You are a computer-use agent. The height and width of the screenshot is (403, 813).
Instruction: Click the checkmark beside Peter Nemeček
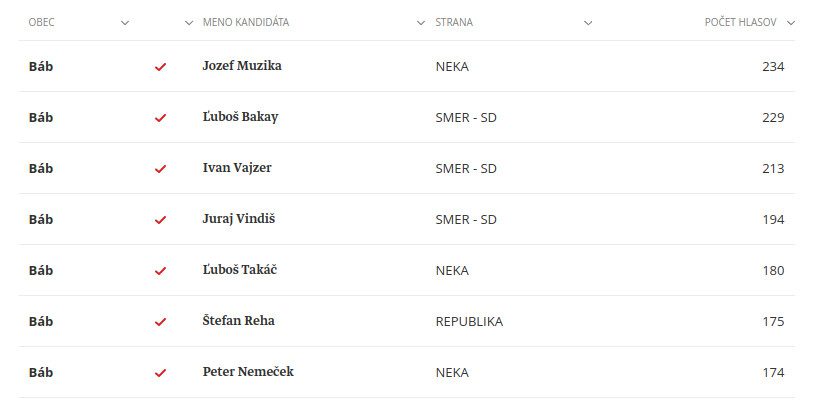tap(160, 373)
